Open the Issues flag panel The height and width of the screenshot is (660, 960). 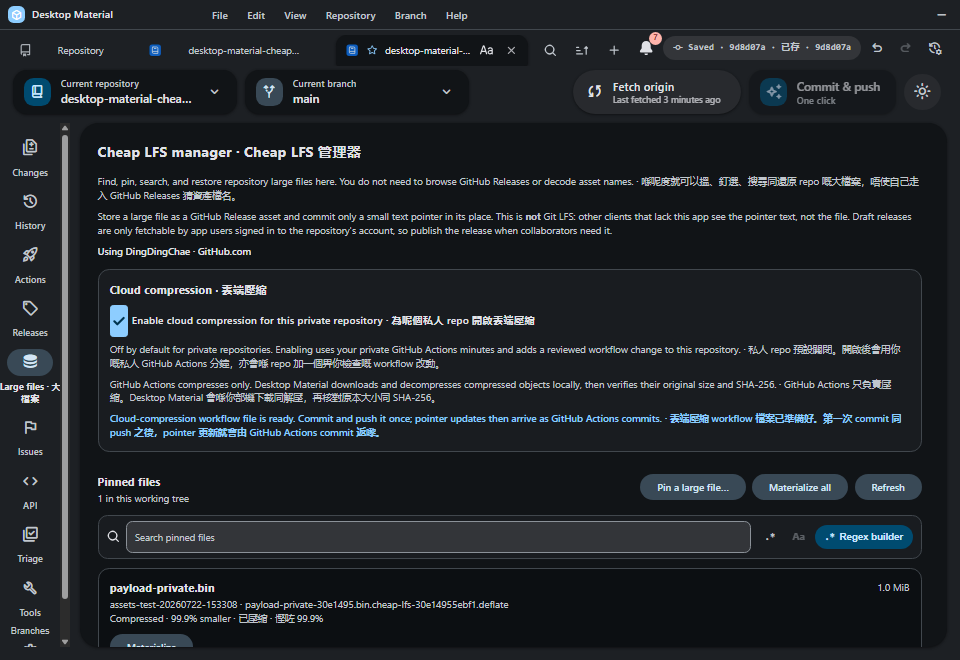coord(30,438)
